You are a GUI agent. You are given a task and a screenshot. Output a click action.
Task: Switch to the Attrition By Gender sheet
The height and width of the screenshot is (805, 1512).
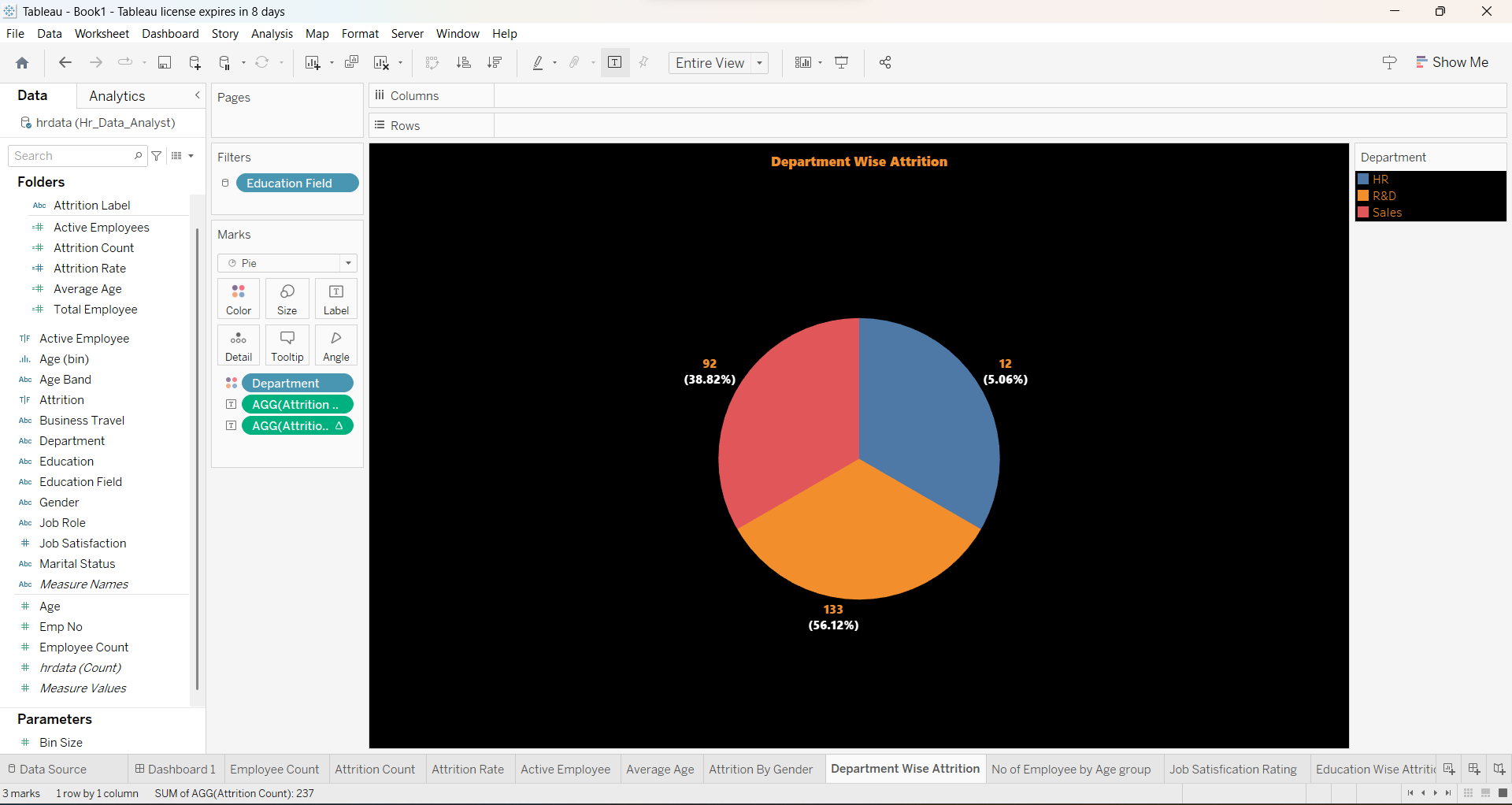click(762, 769)
